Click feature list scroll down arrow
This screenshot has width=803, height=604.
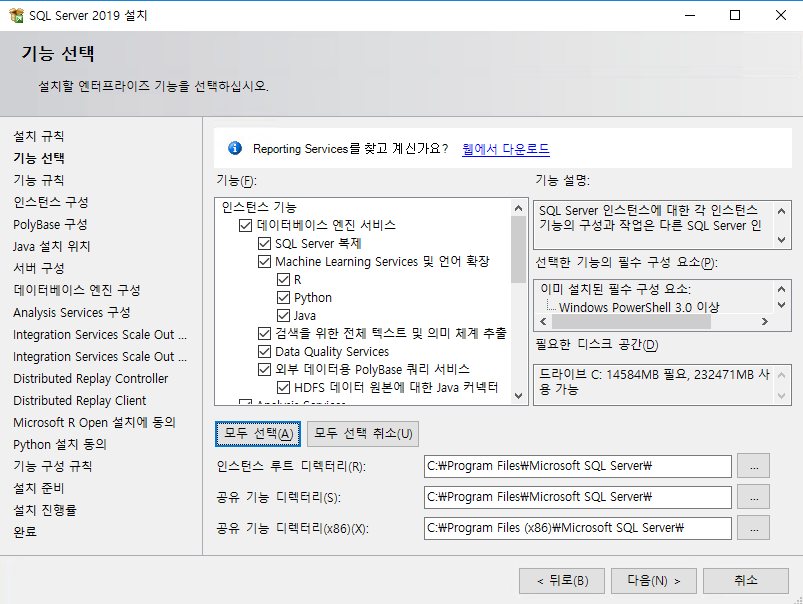[518, 395]
